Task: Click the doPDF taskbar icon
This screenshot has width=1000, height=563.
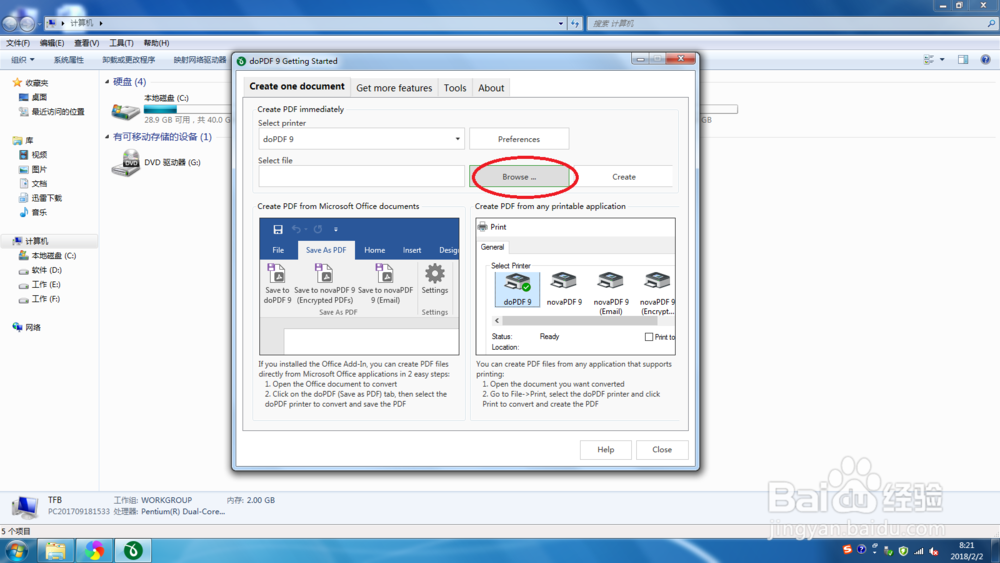Action: [133, 550]
